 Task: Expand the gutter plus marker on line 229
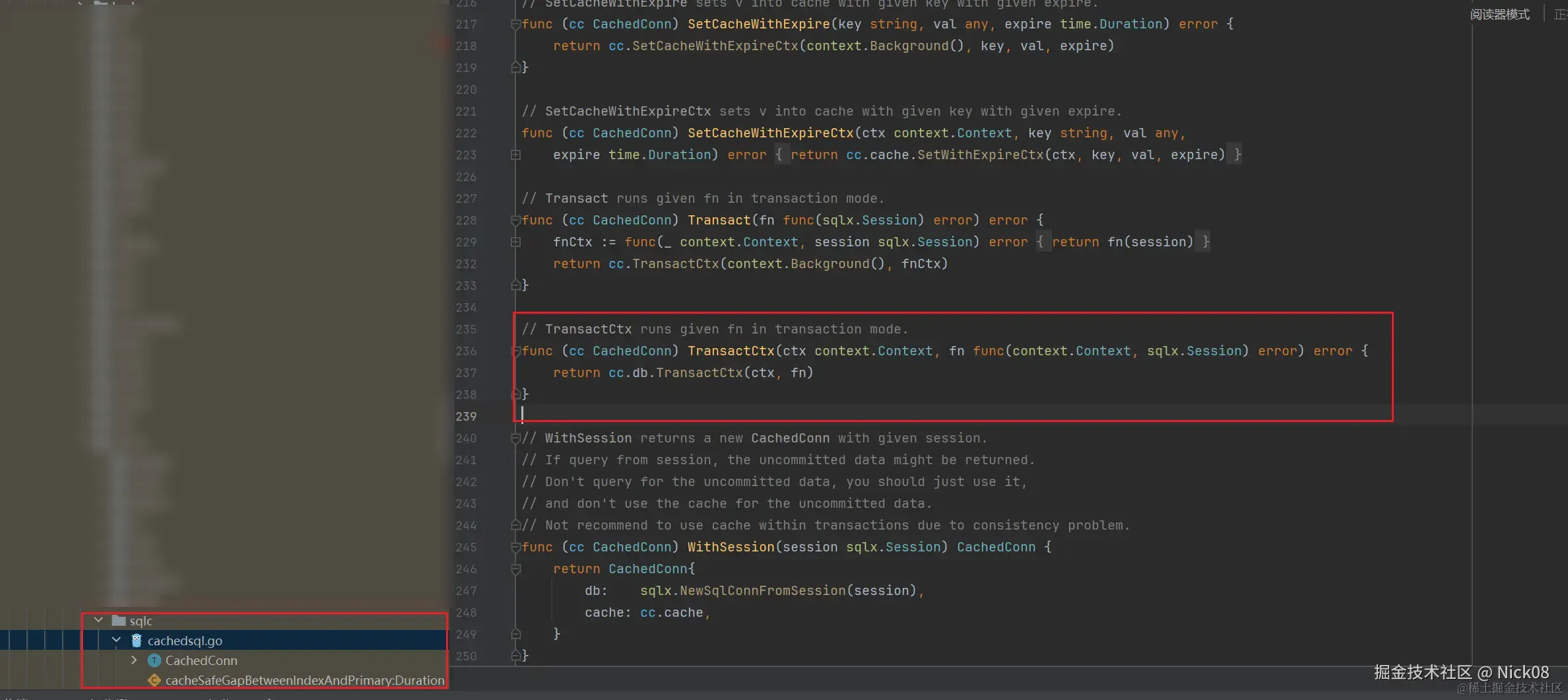(515, 242)
